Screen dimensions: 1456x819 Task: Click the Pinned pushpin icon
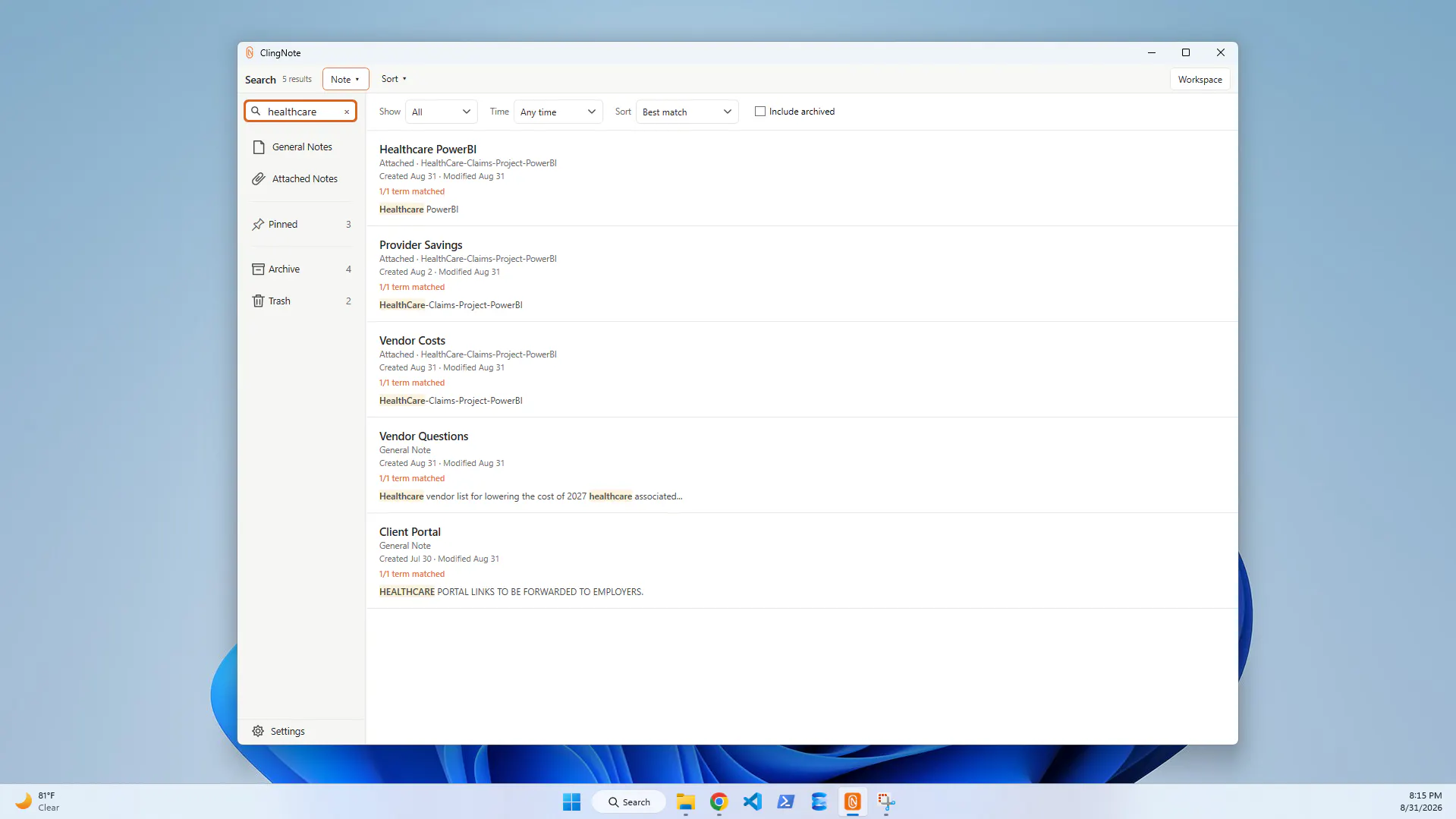pyautogui.click(x=258, y=225)
